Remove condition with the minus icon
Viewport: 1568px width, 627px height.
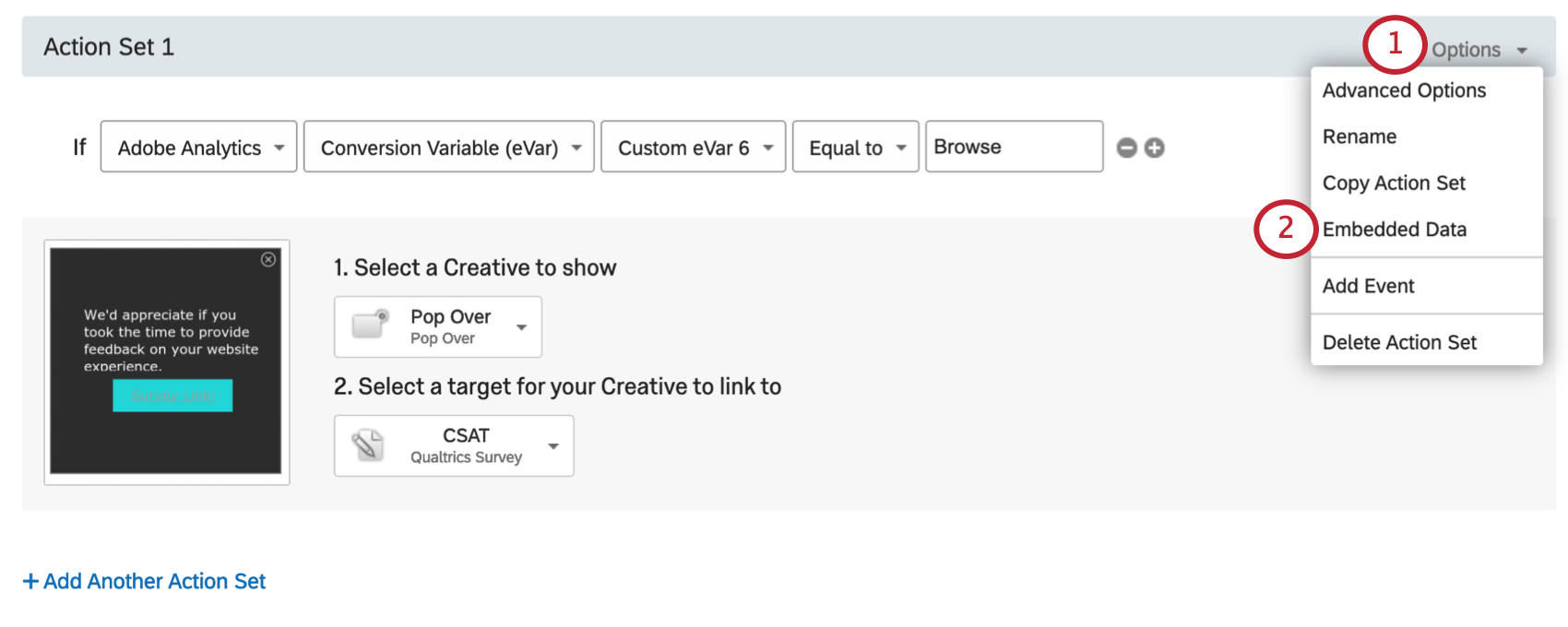click(x=1126, y=148)
